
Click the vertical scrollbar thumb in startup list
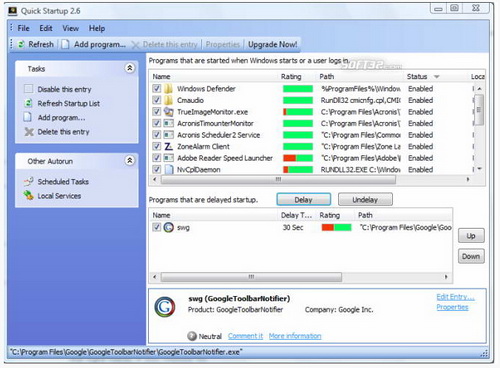pyautogui.click(x=479, y=110)
